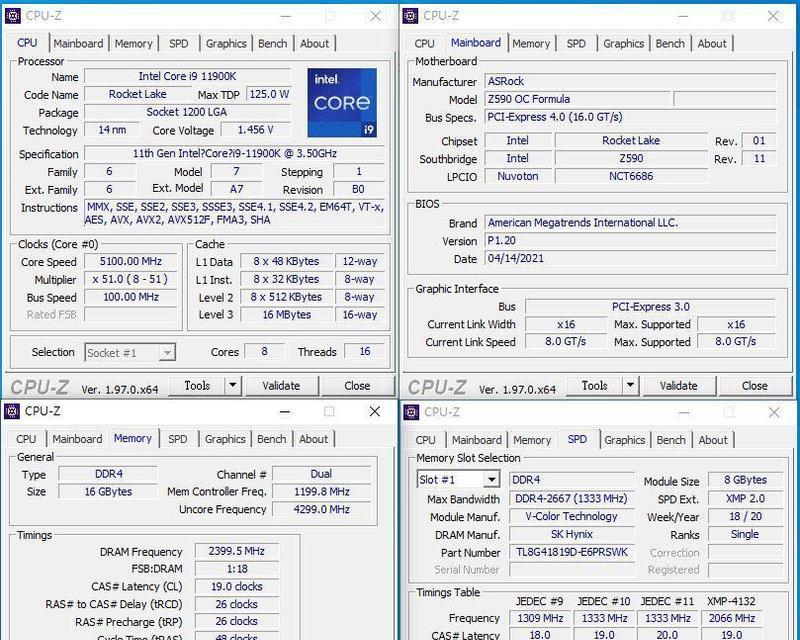This screenshot has height=640, width=800.
Task: Click the memory Size value "16 GBytes"
Action: (108, 491)
